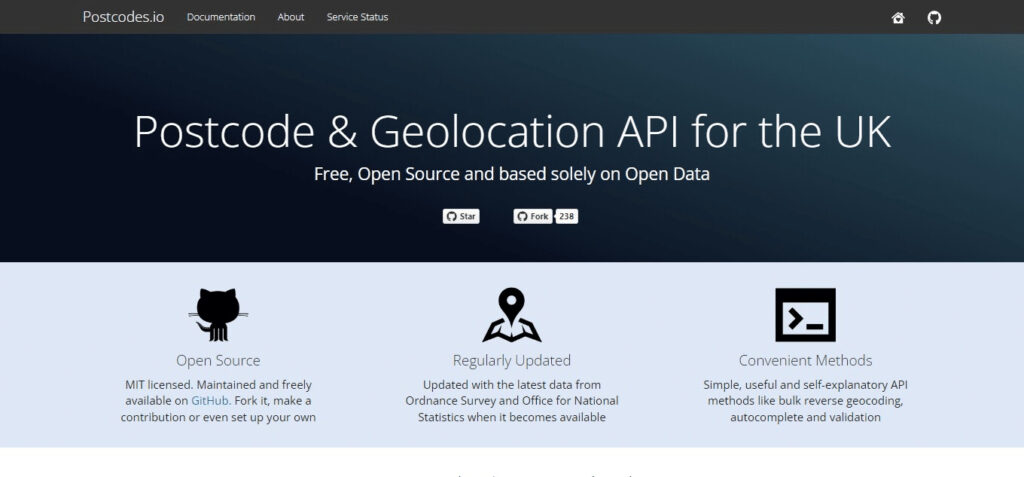Screen dimensions: 1024x477
Task: Click the Postcode & Geolocation API headline
Action: coord(512,132)
